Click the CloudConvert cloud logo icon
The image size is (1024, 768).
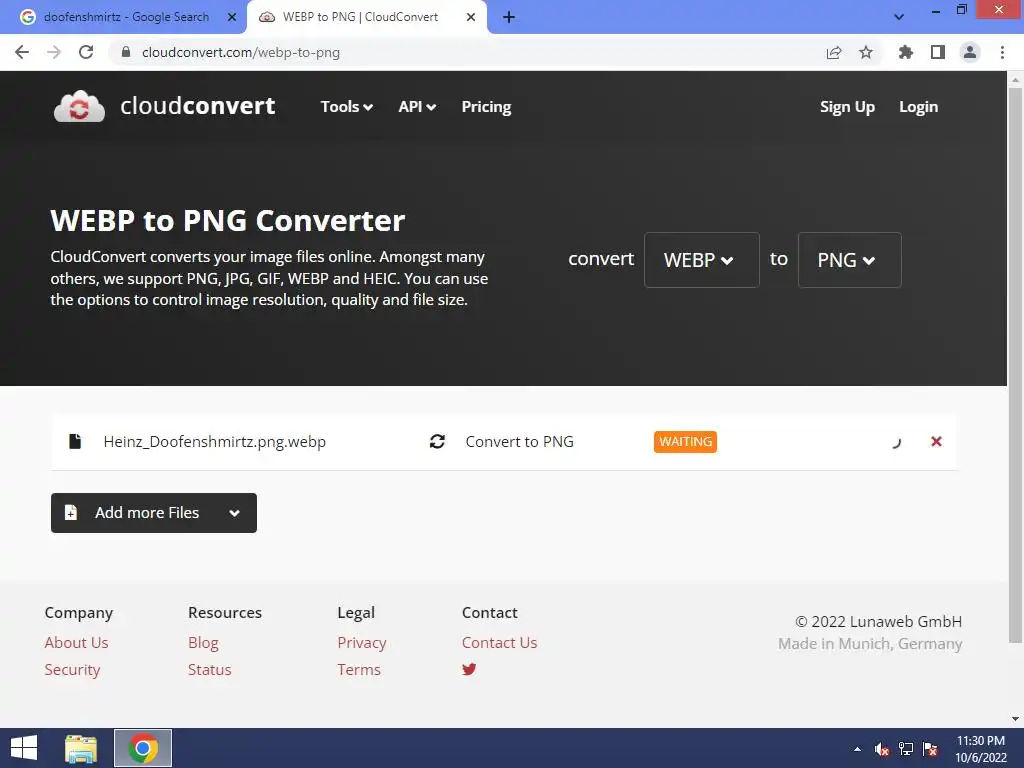pyautogui.click(x=79, y=106)
